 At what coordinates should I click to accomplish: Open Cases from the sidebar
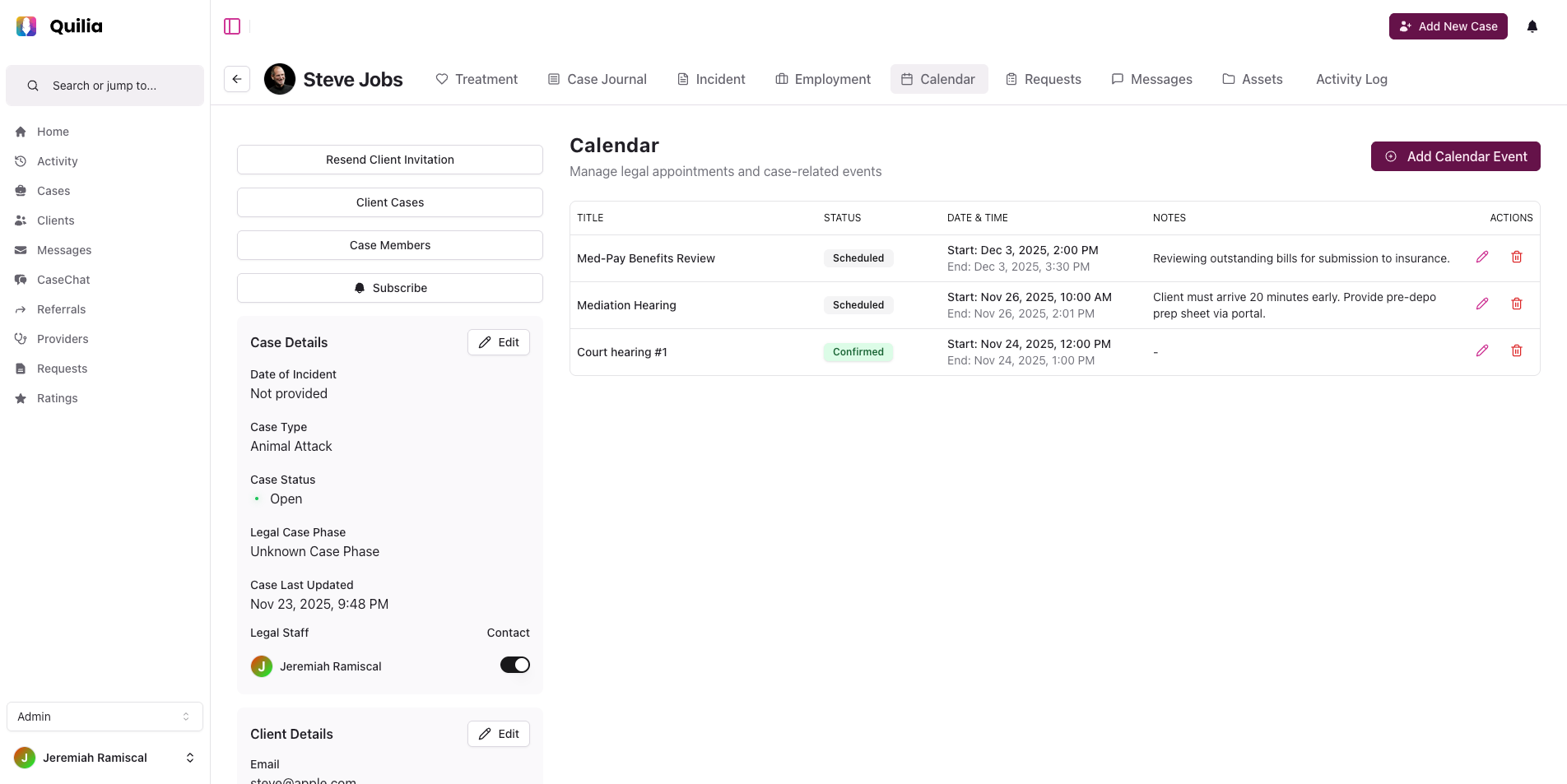[53, 190]
